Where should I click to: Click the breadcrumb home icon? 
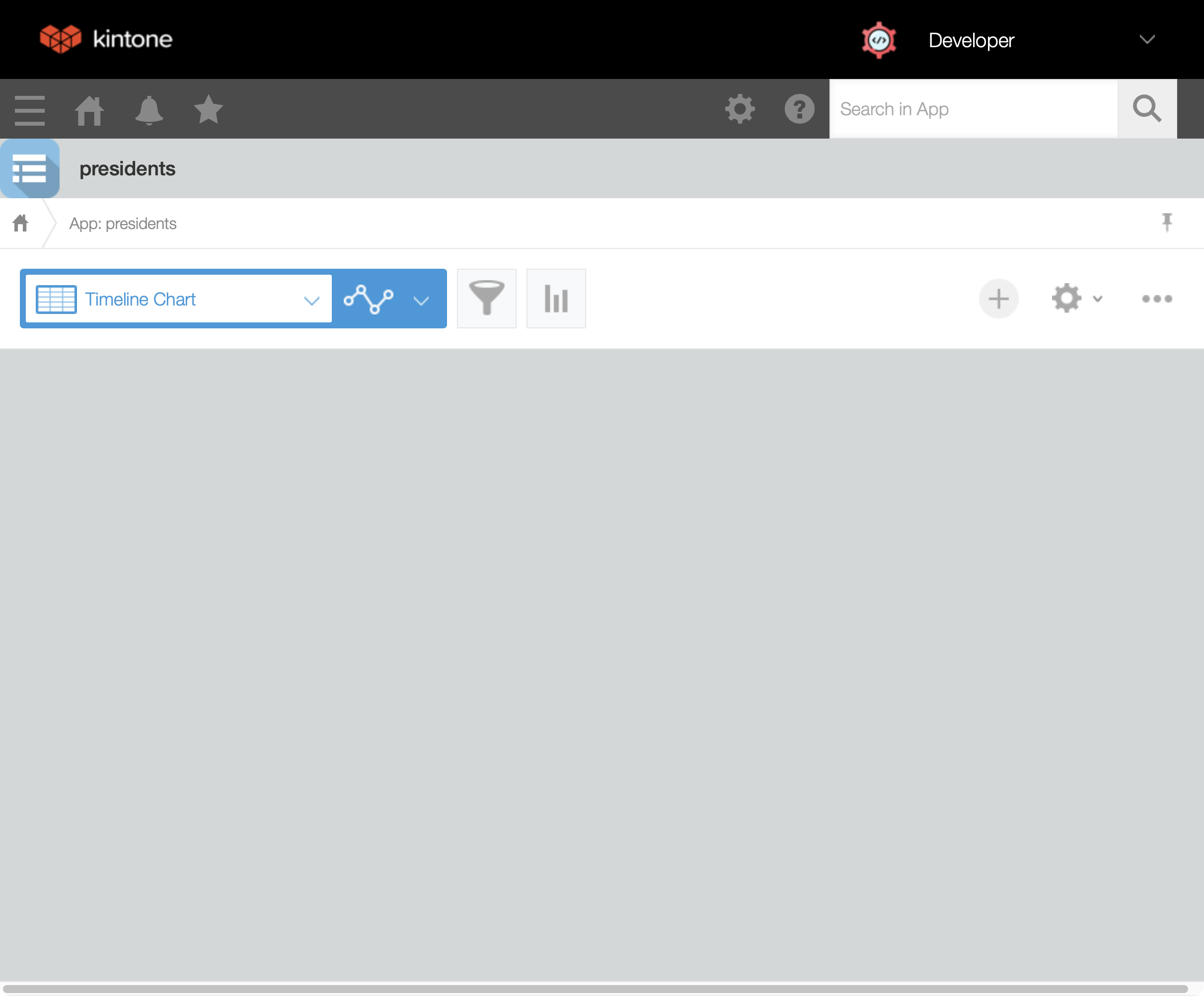coord(21,223)
